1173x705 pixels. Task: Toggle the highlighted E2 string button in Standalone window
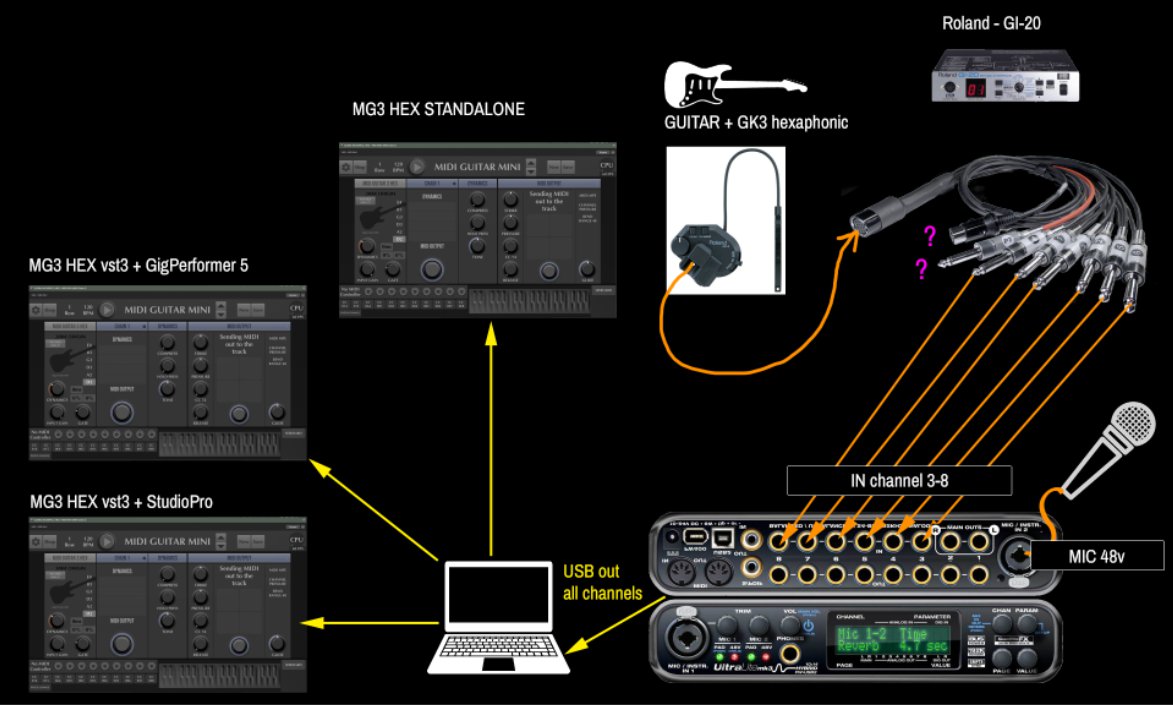coord(400,240)
